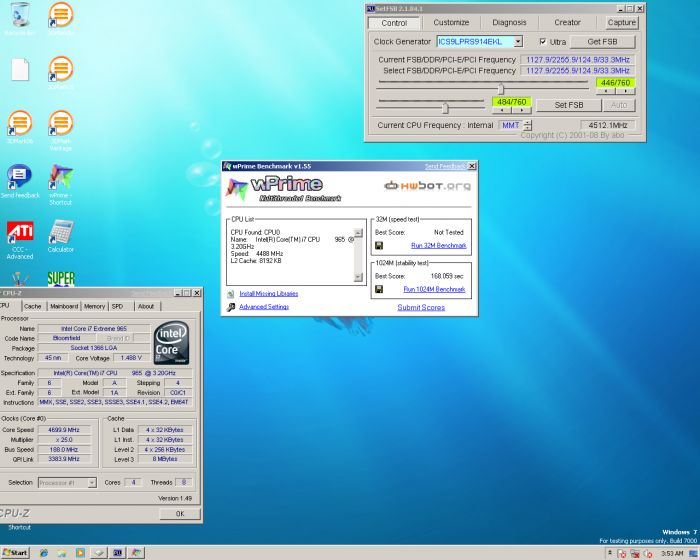Open the SUPER desktop icon

61,279
